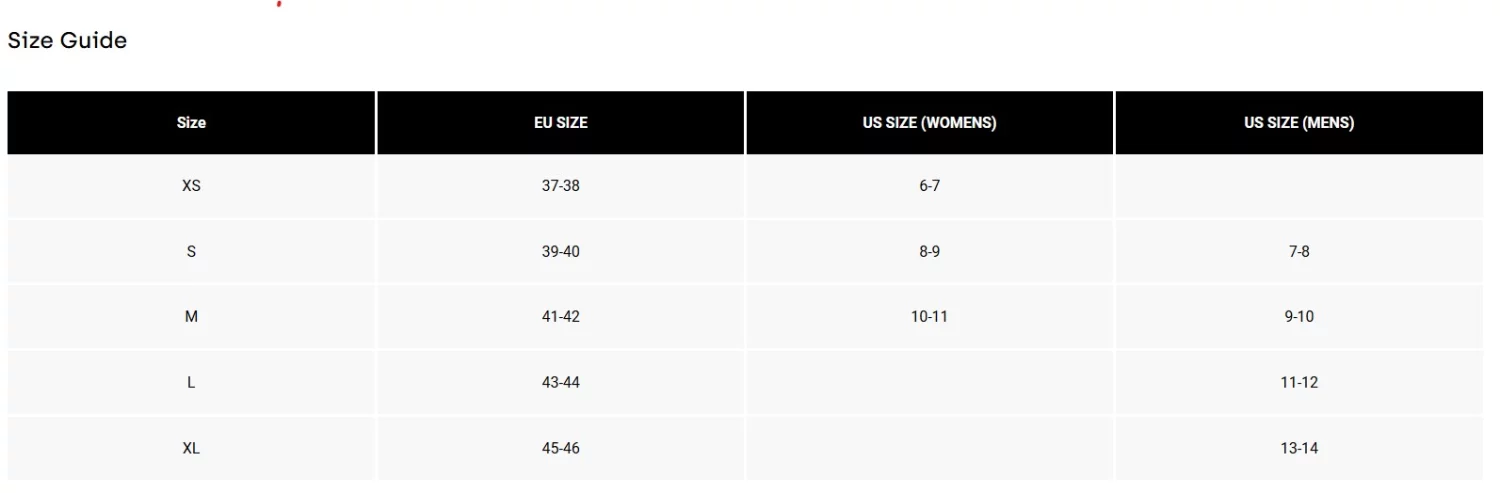1500x493 pixels.
Task: Select the mens 13-14 size cell
Action: pyautogui.click(x=1299, y=448)
